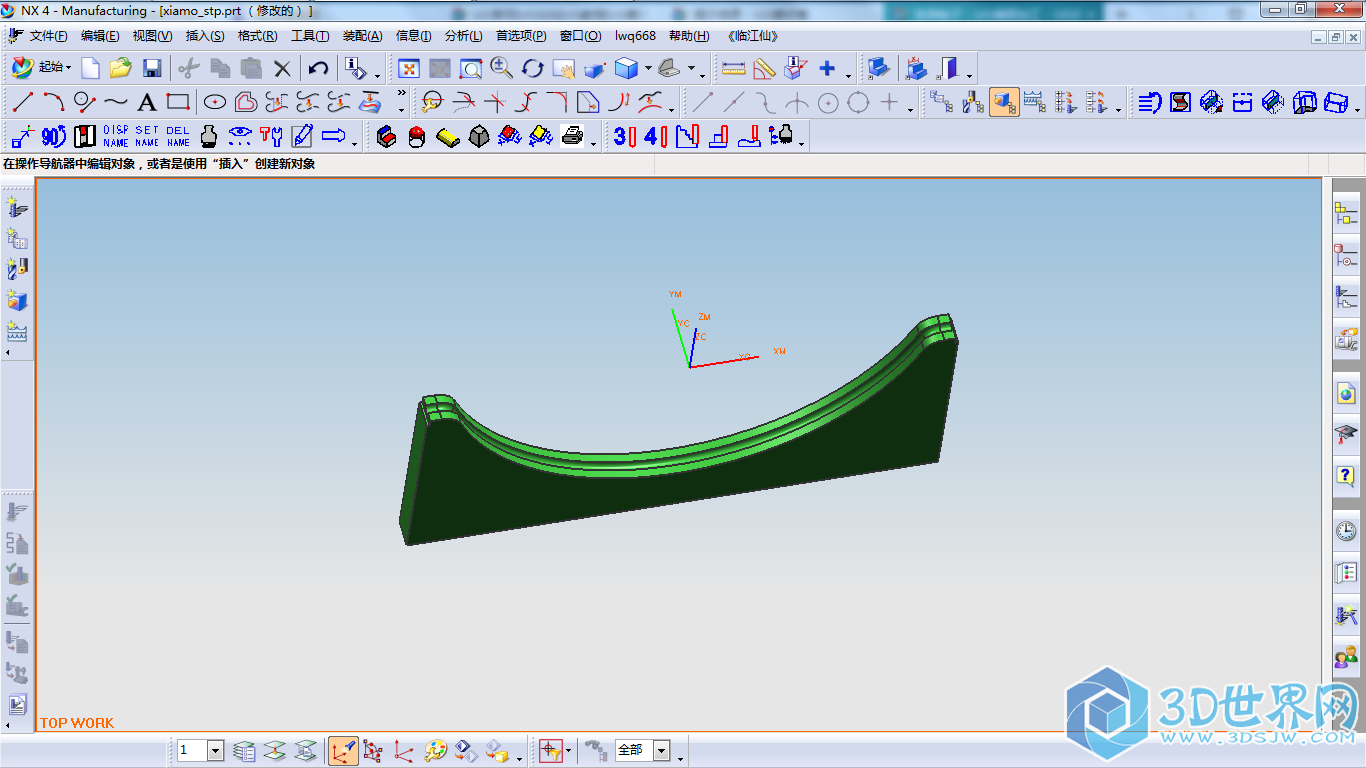
Task: Toggle the Geometry View navigator button
Action: (x=1005, y=102)
